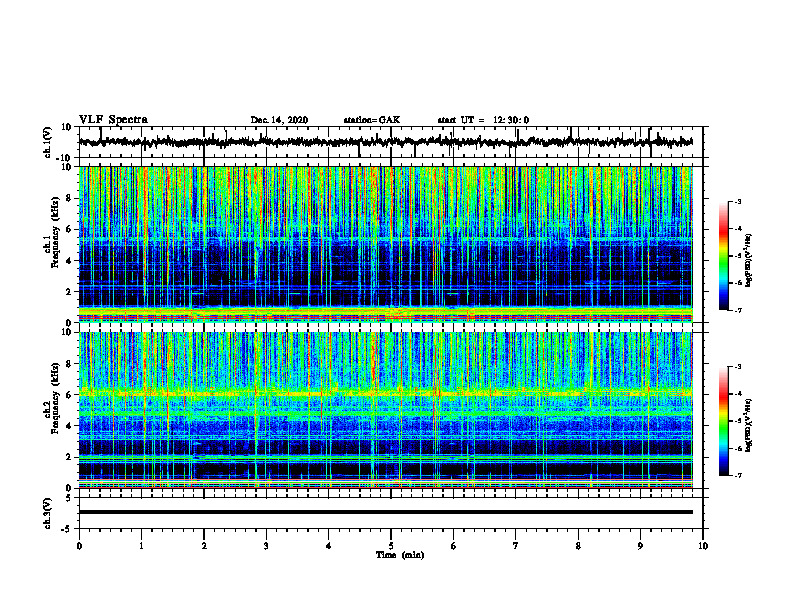Click the log(PSD) label beside ch.1 color scale
This screenshot has height=612, width=792.
pyautogui.click(x=750, y=261)
